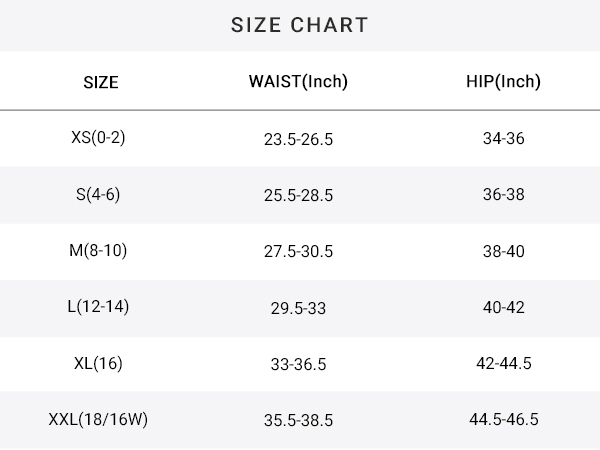Select the HIP(Inch) column header
Image resolution: width=600 pixels, height=450 pixels.
pos(503,82)
